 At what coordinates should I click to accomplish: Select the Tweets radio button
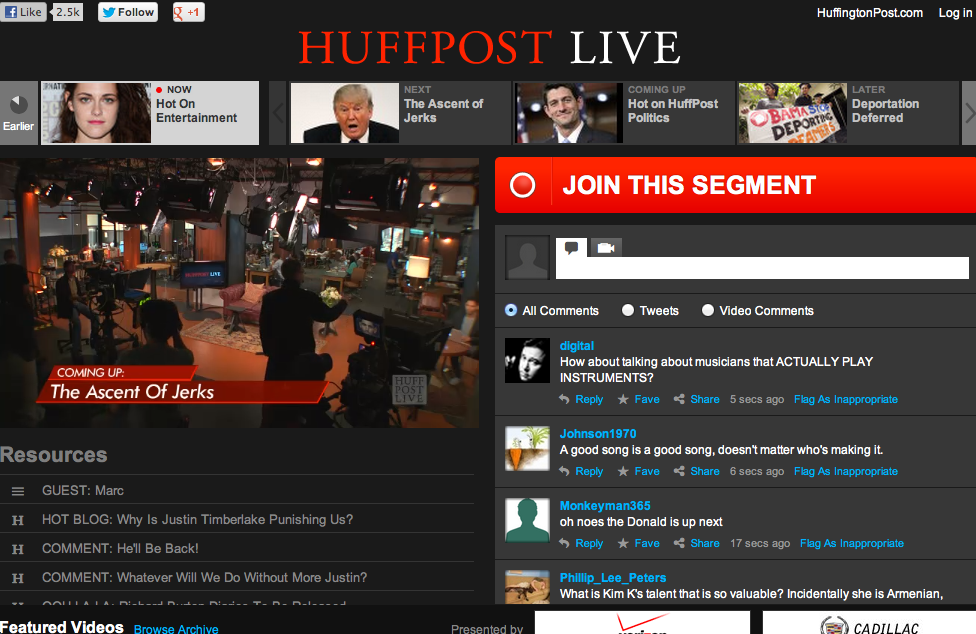(x=628, y=310)
